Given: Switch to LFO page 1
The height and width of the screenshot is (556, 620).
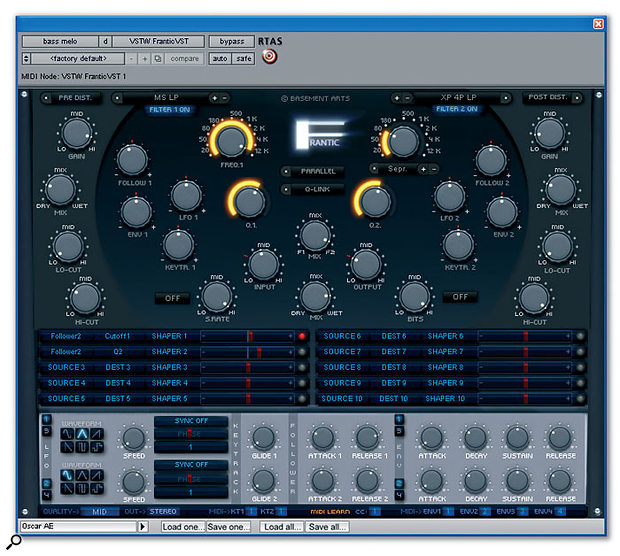Looking at the screenshot, I should point(47,419).
